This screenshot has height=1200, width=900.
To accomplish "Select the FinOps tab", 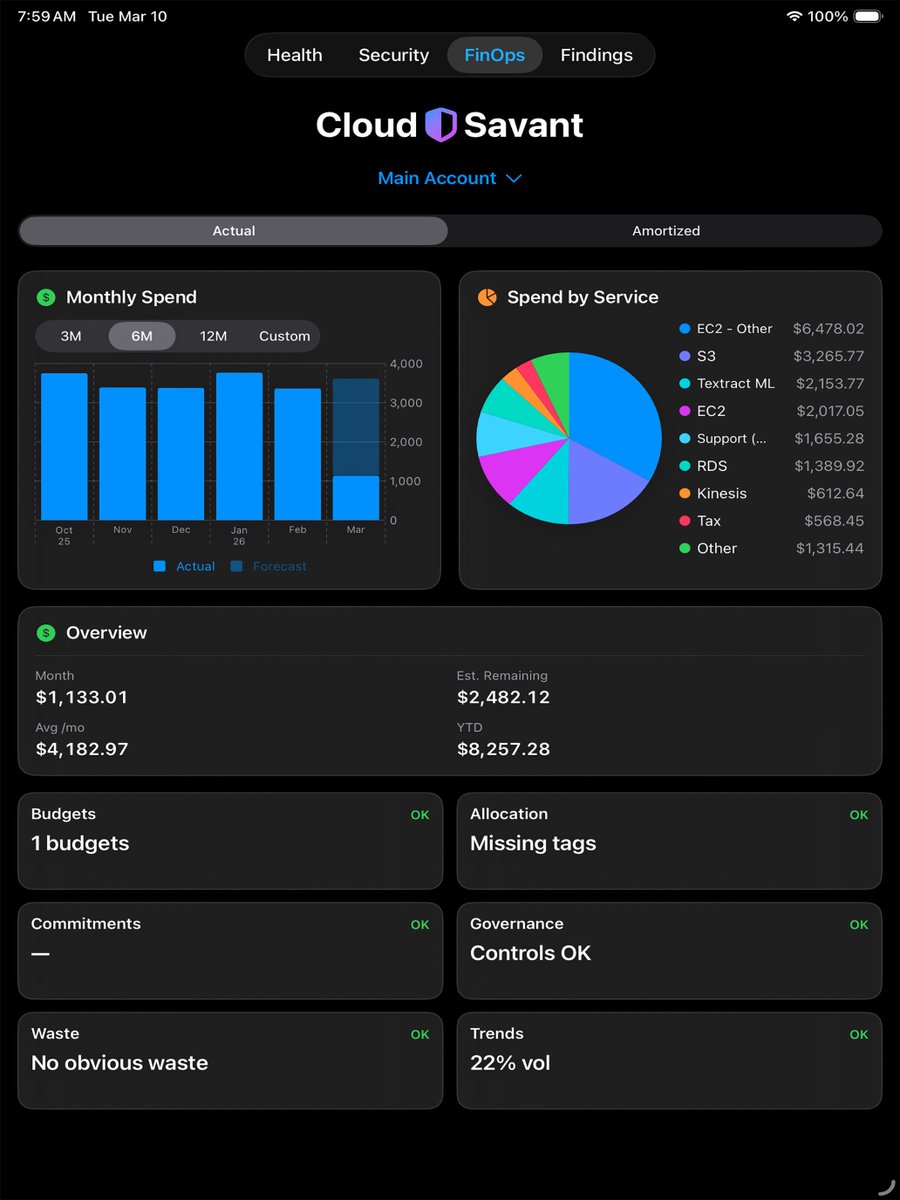I will [x=495, y=55].
